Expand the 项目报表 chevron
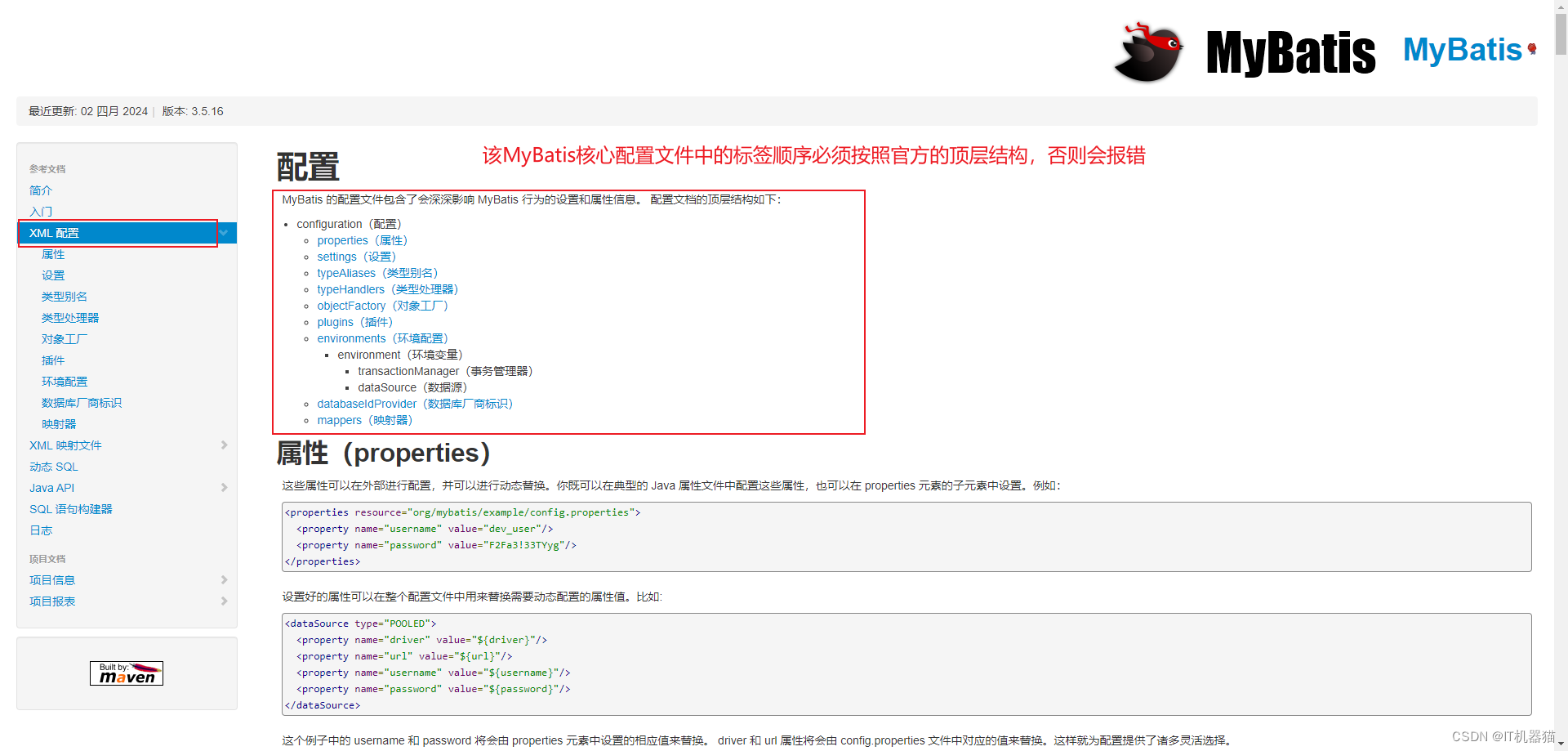The width and height of the screenshot is (1568, 751). (x=224, y=601)
